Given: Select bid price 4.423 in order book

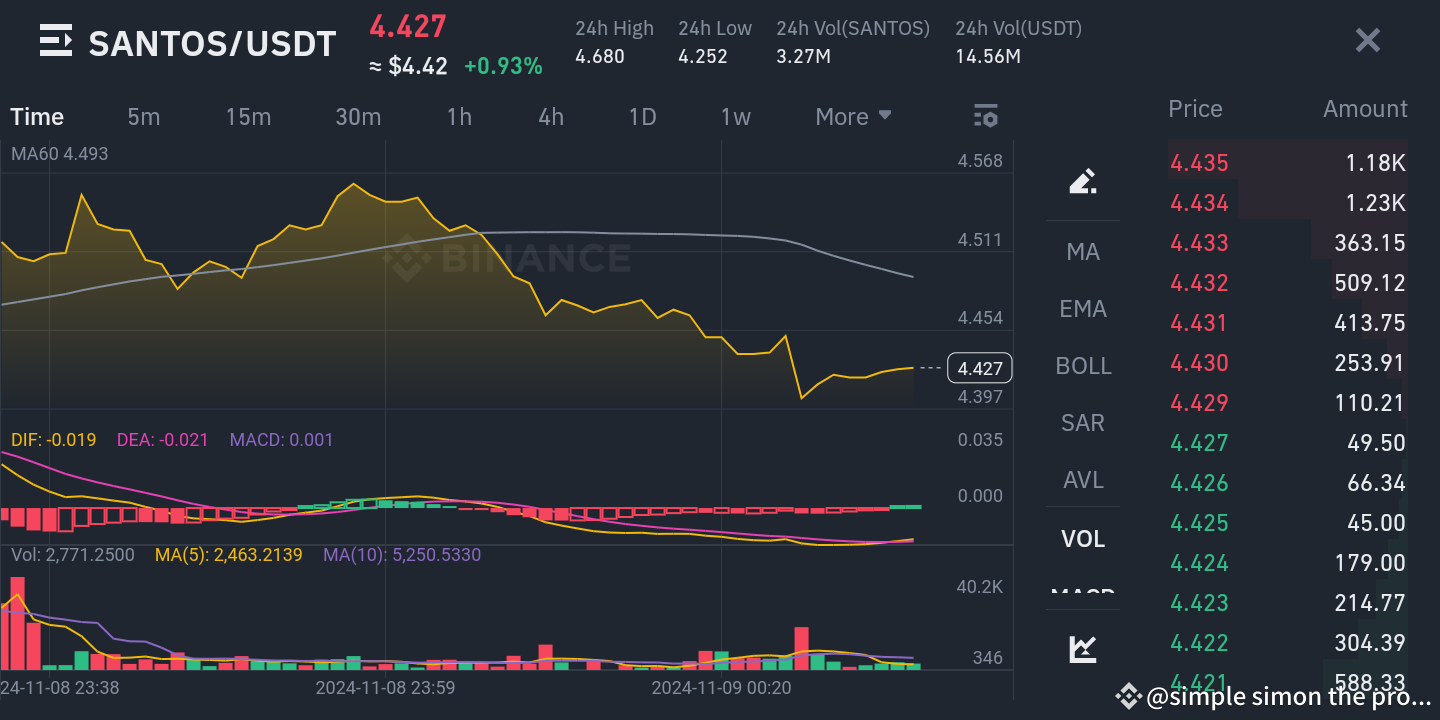Looking at the screenshot, I should (1199, 603).
